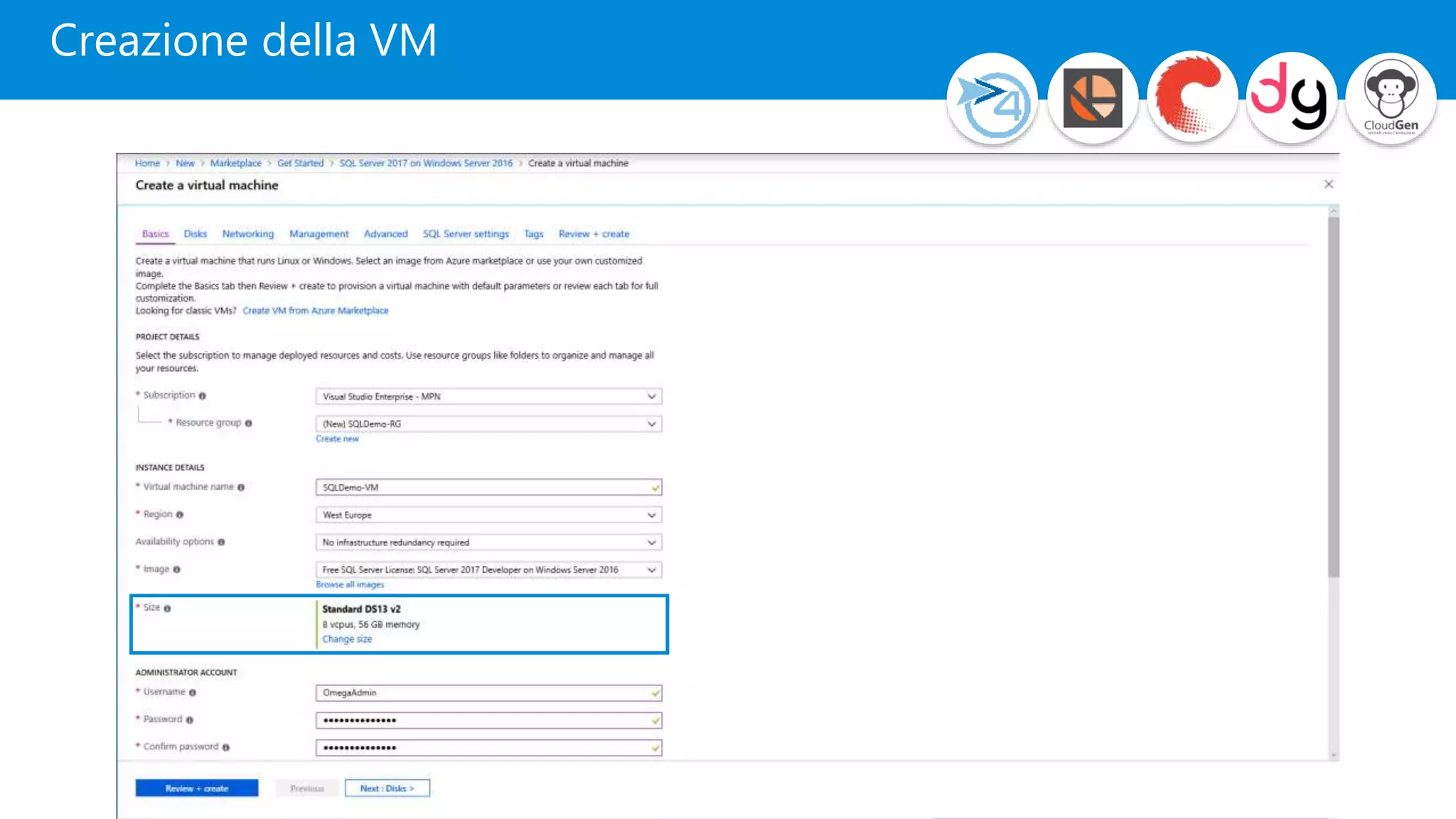Click info icon beside Availability options
1456x819 pixels.
(x=221, y=542)
